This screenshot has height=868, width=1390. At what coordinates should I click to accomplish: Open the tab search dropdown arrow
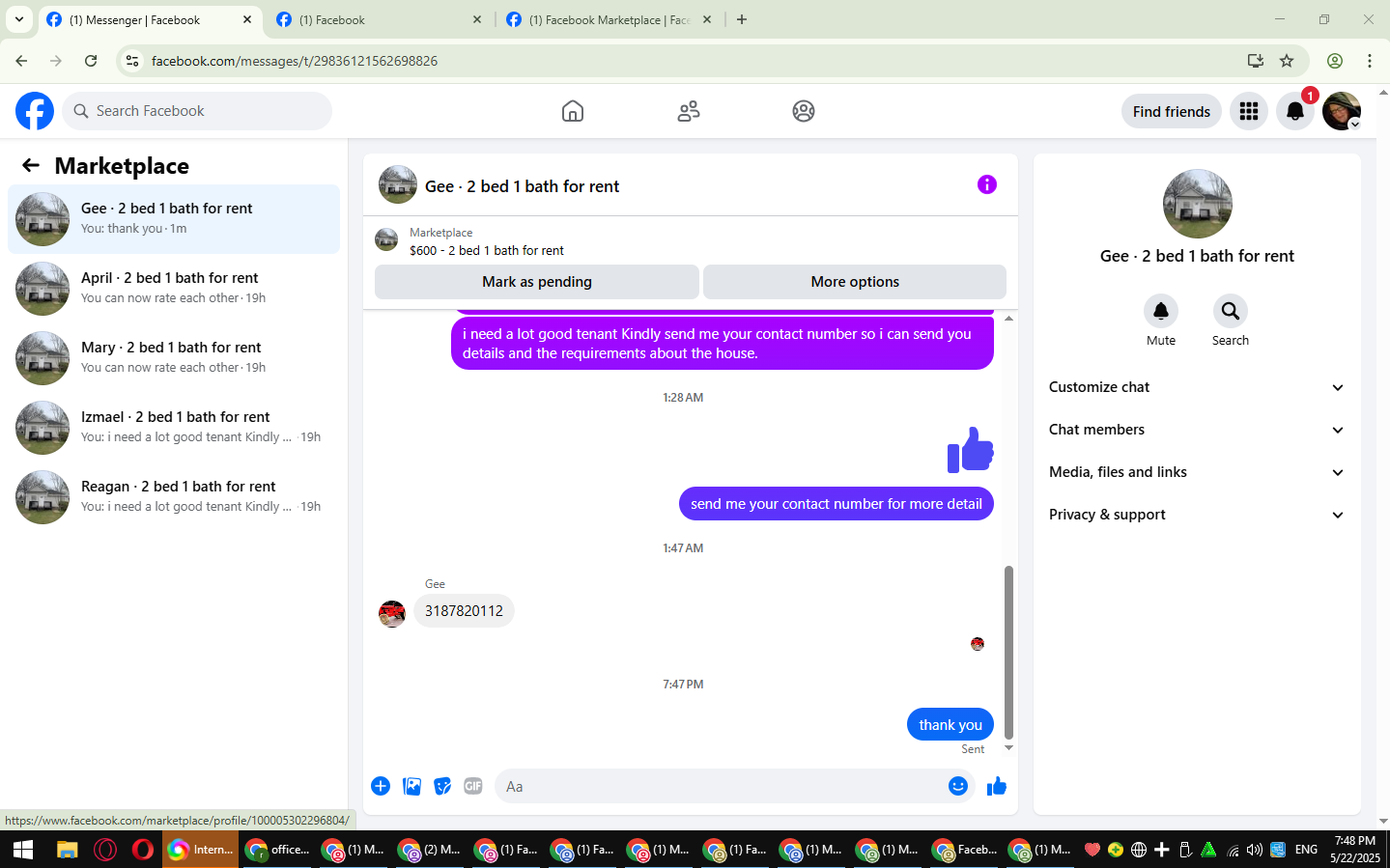click(x=19, y=19)
